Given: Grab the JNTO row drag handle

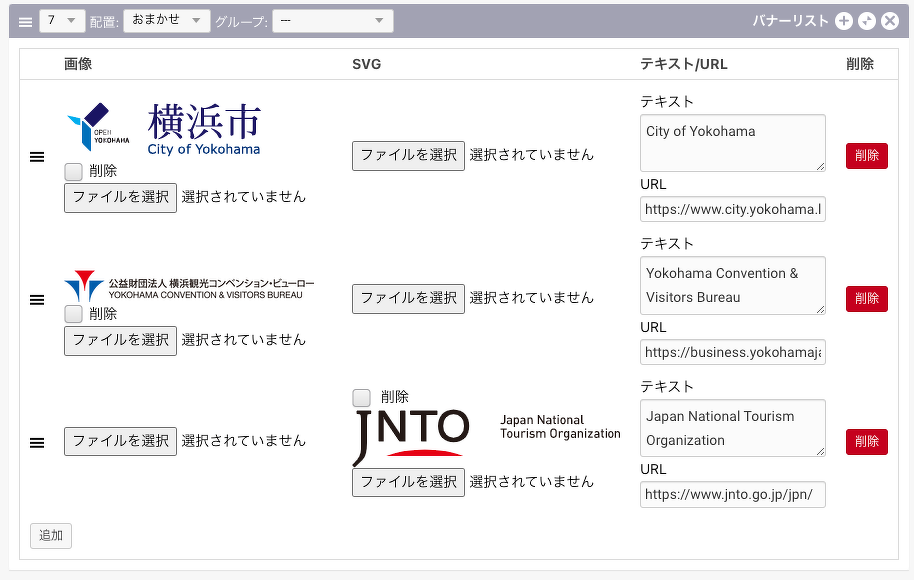Looking at the screenshot, I should [x=37, y=443].
